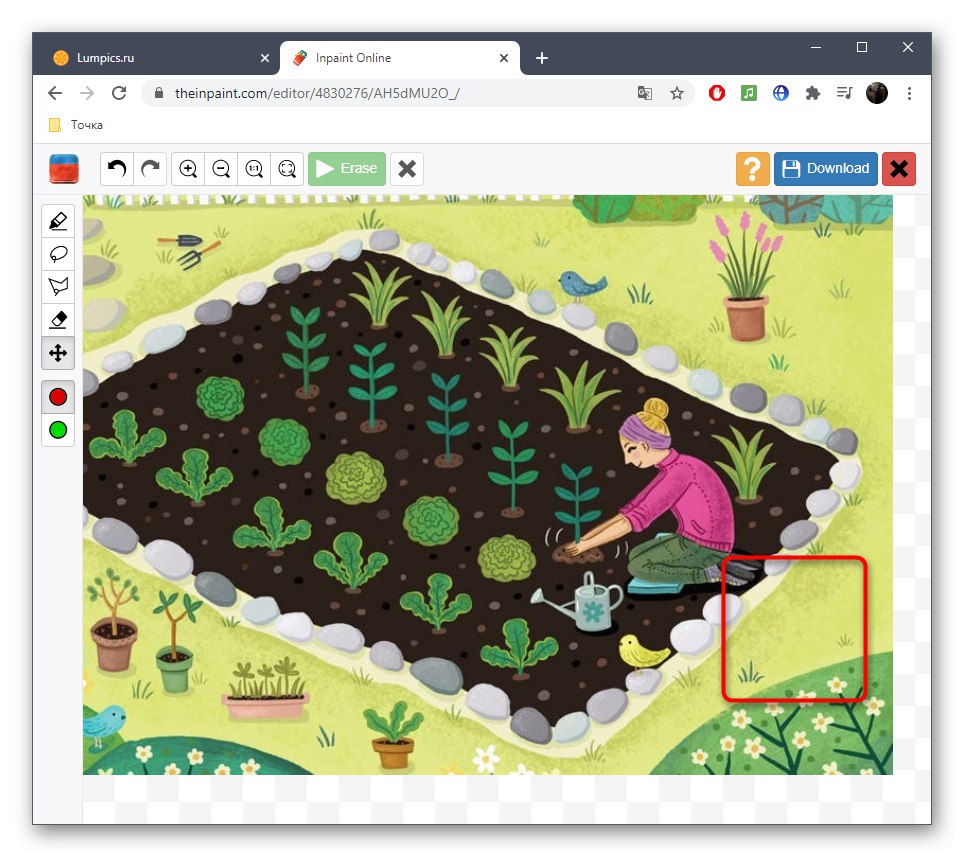
Task: Click the Inpaint red eraser logo
Action: point(64,168)
